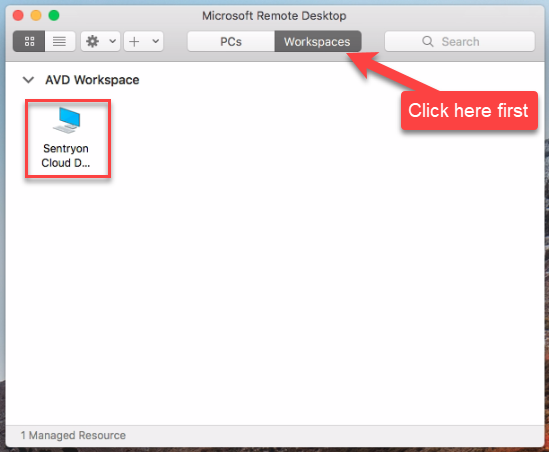Minimize the window with yellow button
The height and width of the screenshot is (452, 549).
pyautogui.click(x=36, y=16)
